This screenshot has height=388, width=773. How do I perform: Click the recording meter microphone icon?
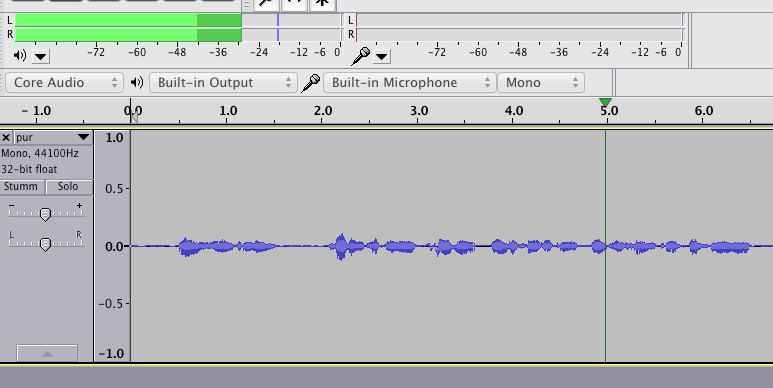point(360,56)
